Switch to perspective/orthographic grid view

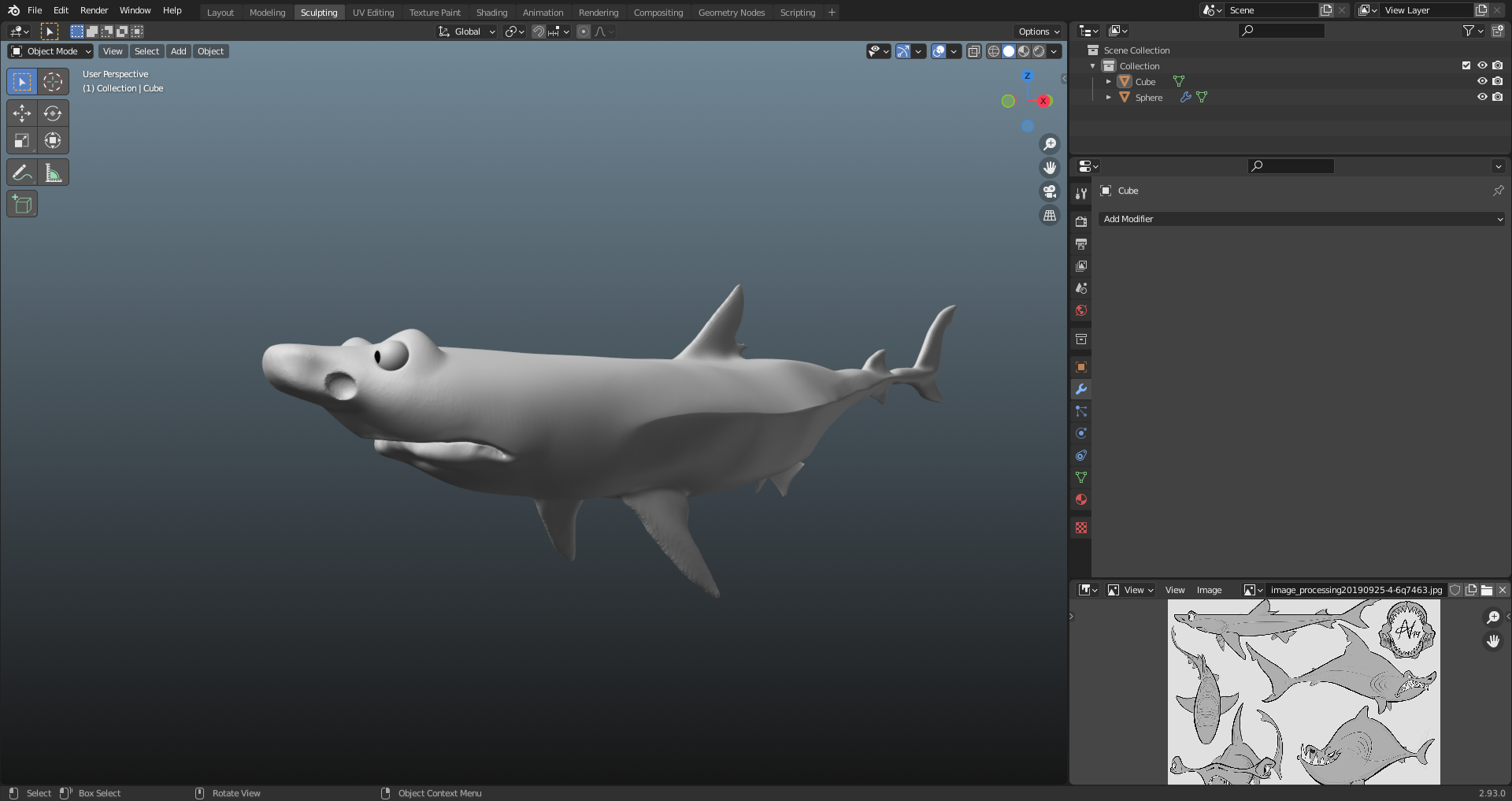1050,215
